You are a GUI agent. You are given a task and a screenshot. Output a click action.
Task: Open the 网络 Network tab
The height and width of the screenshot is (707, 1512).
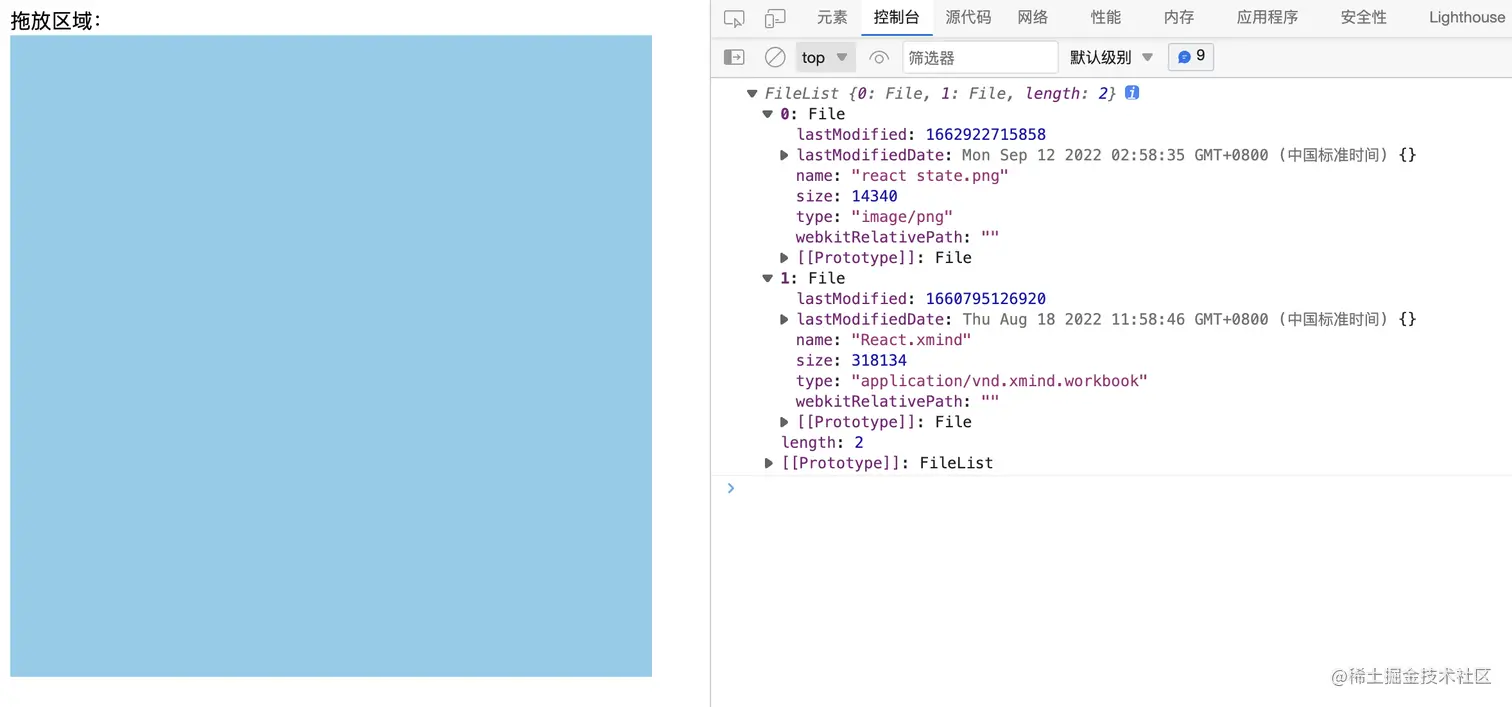[1031, 17]
